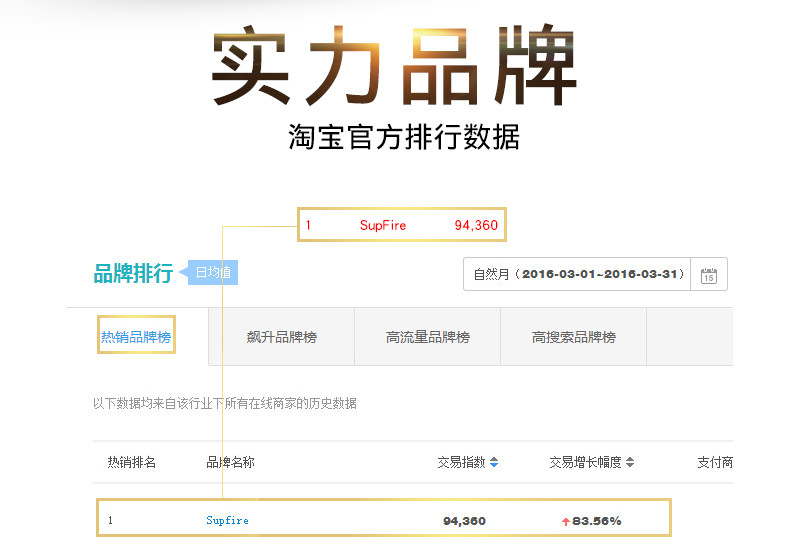Viewport: 790px width, 560px height.
Task: Click the 淘宝官方排行数据 subtitle
Action: pyautogui.click(x=404, y=137)
